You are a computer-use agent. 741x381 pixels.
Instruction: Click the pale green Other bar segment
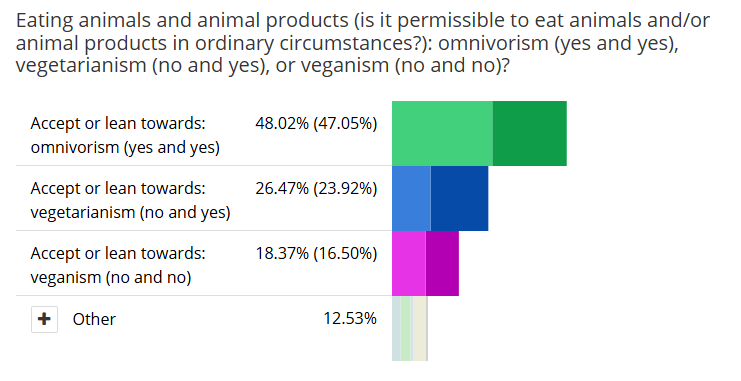click(x=405, y=329)
